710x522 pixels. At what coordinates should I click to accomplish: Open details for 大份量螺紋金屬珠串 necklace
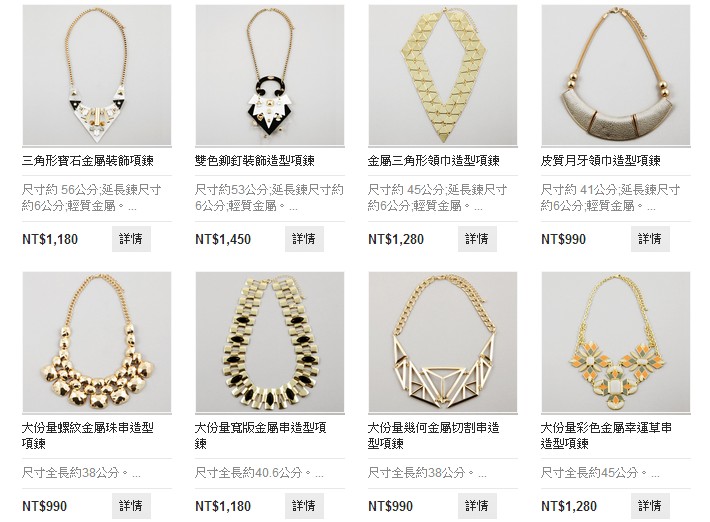(x=131, y=506)
